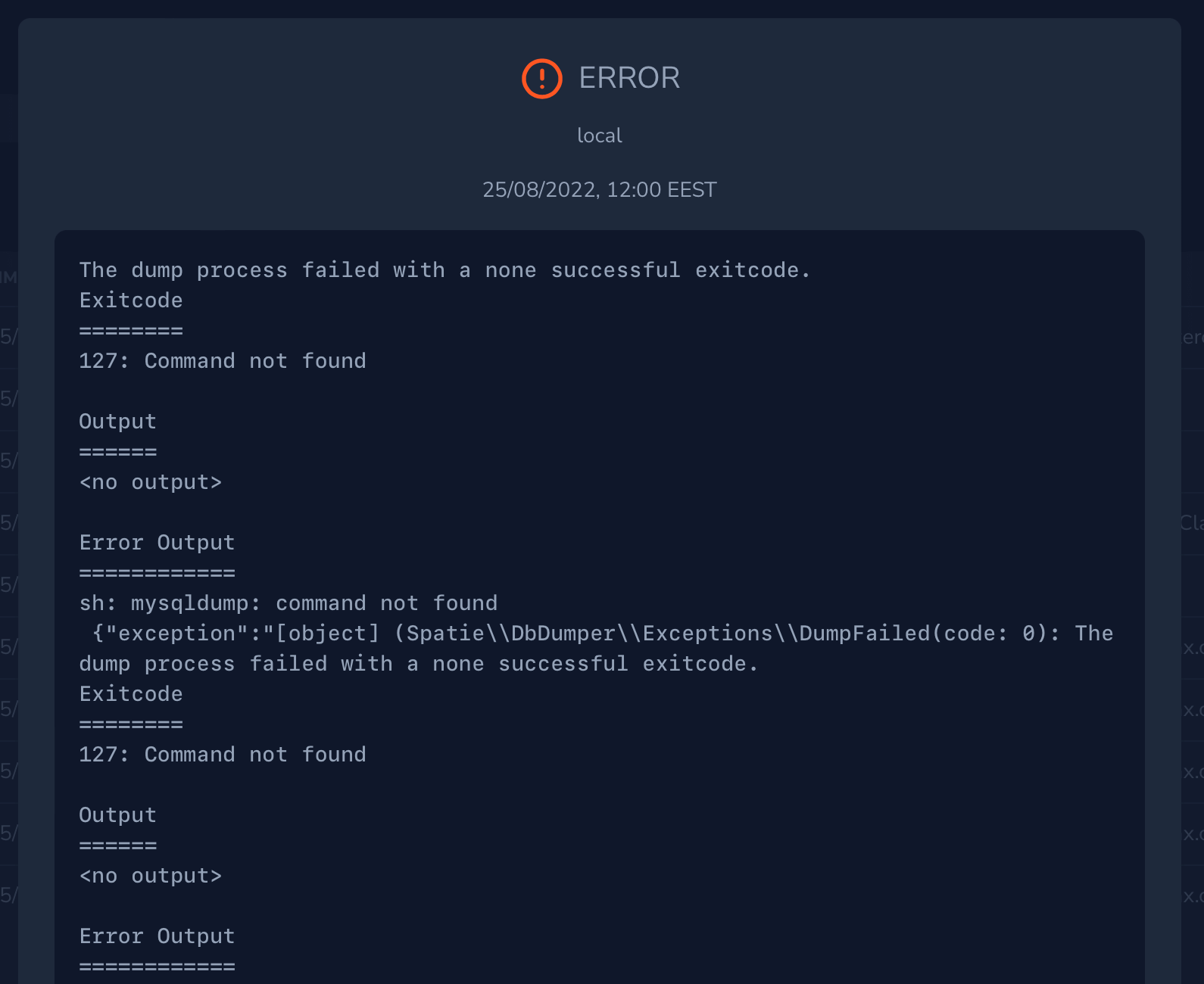Click the red error exclamation icon
The height and width of the screenshot is (984, 1204).
pyautogui.click(x=541, y=78)
